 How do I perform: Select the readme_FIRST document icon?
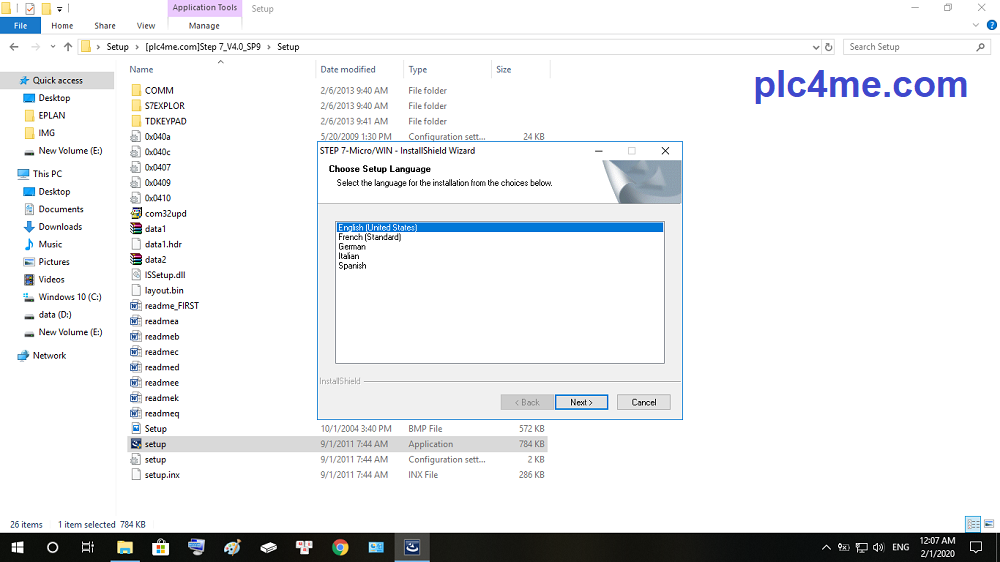tap(136, 306)
